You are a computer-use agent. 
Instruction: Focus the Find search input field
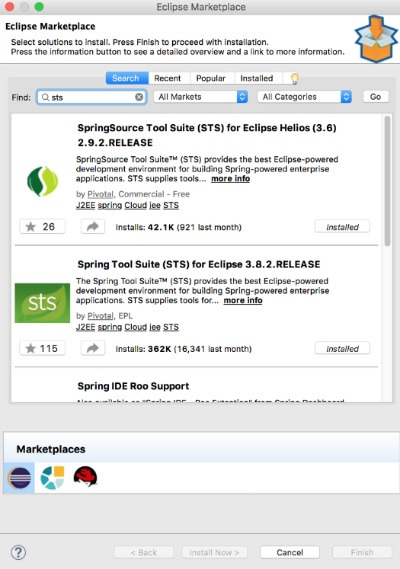click(x=91, y=97)
